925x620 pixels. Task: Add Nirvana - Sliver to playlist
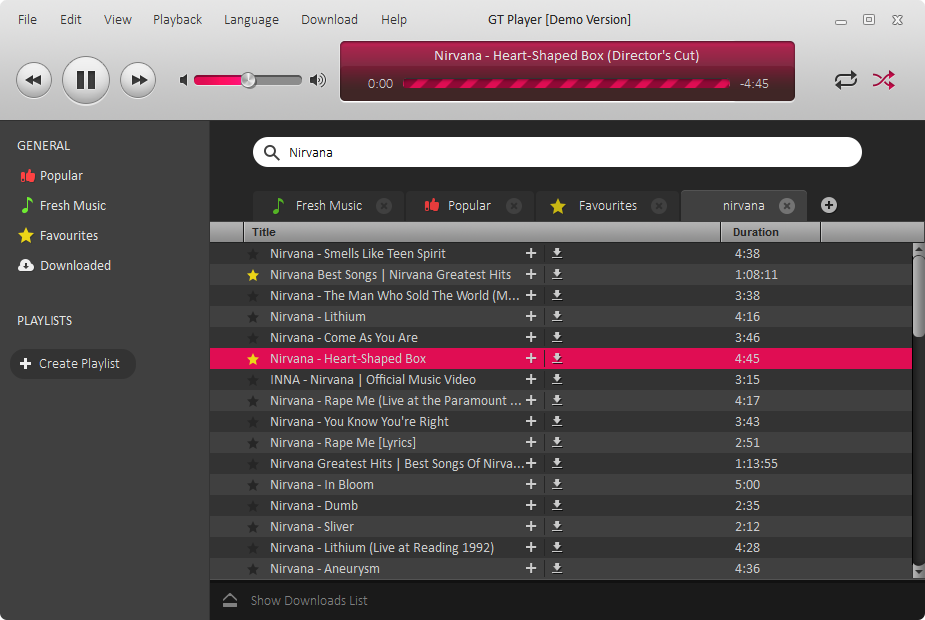point(531,526)
